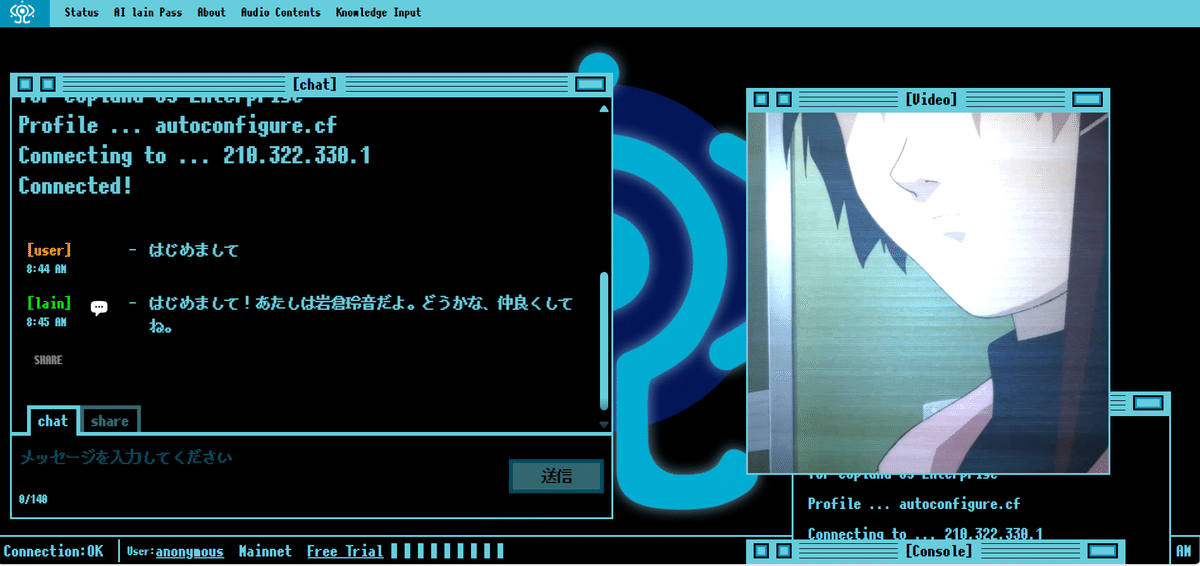Screen dimensions: 1200x566
Task: Click the second square icon in chat window title bar
Action: (48, 84)
